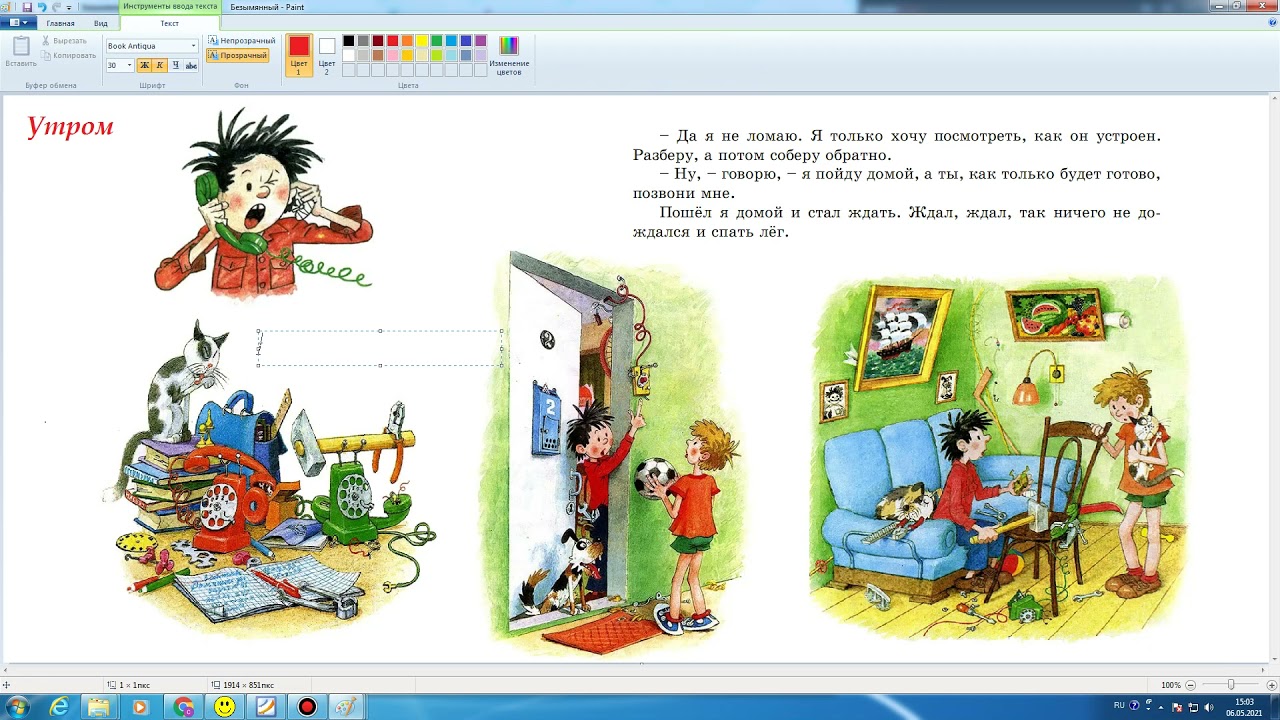Viewport: 1280px width, 720px height.
Task: Select Непрозрачный opaque background option
Action: pyautogui.click(x=241, y=41)
